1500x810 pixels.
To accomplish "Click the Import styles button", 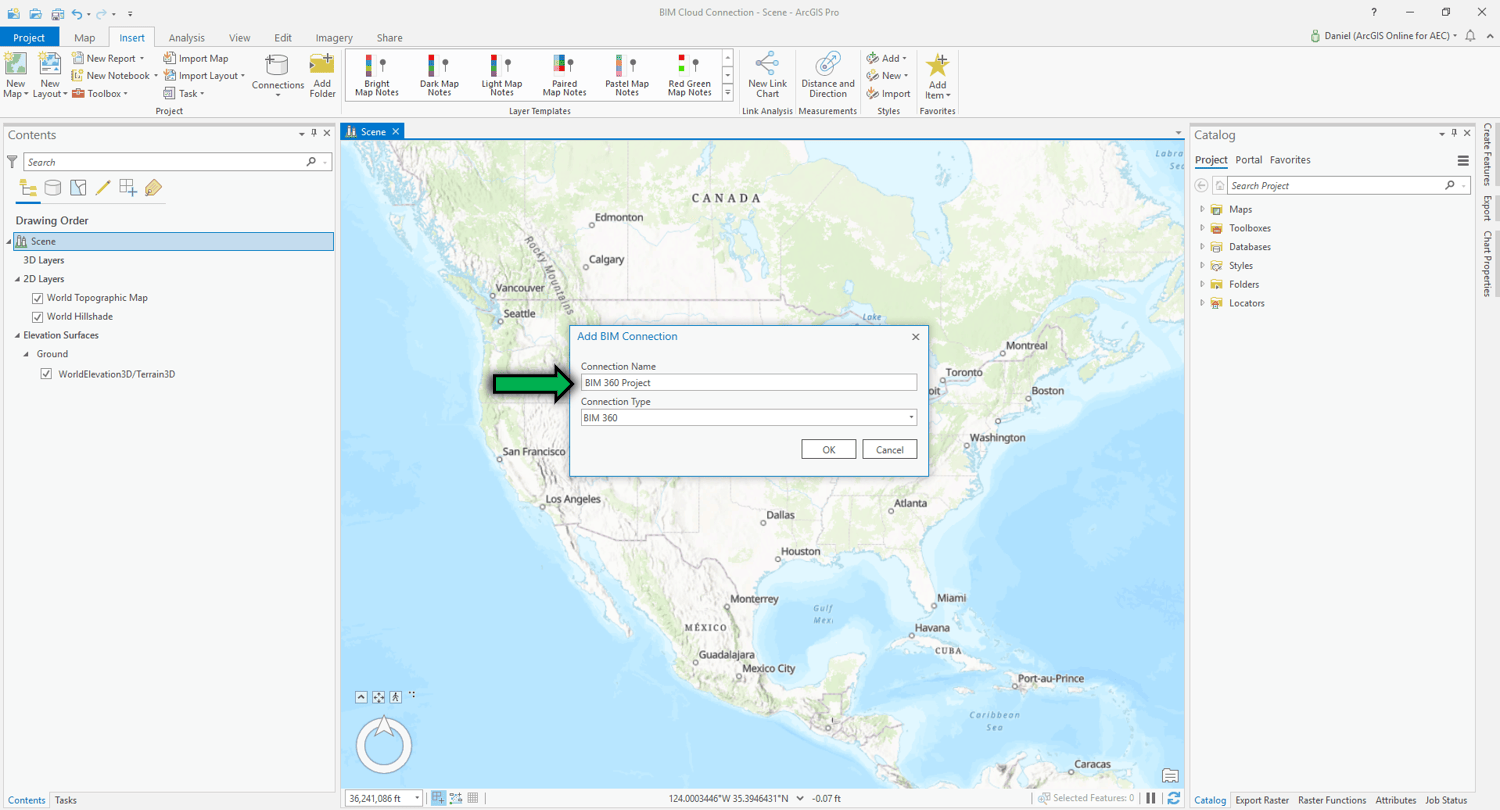I will (x=888, y=94).
